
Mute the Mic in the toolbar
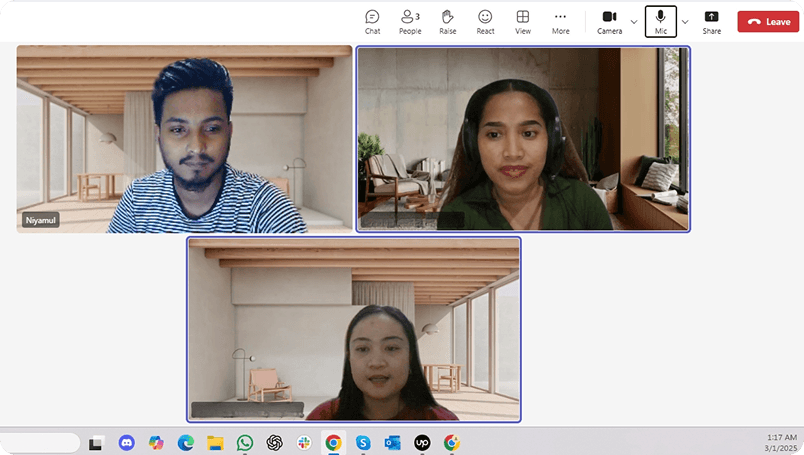pyautogui.click(x=660, y=21)
